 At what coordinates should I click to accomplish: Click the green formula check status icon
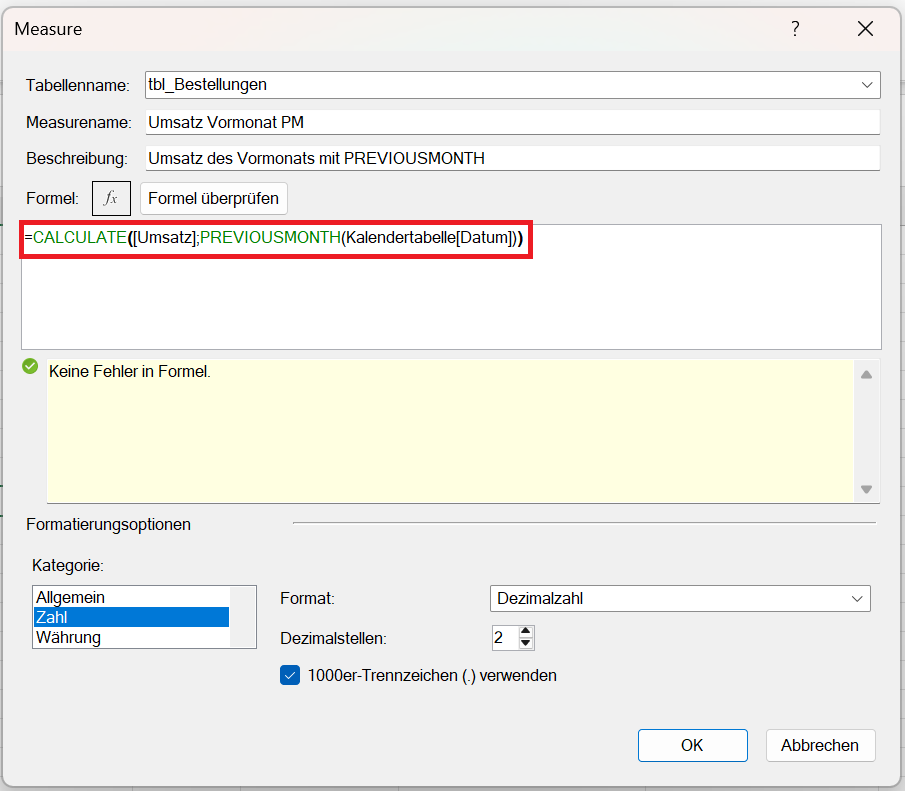point(30,367)
